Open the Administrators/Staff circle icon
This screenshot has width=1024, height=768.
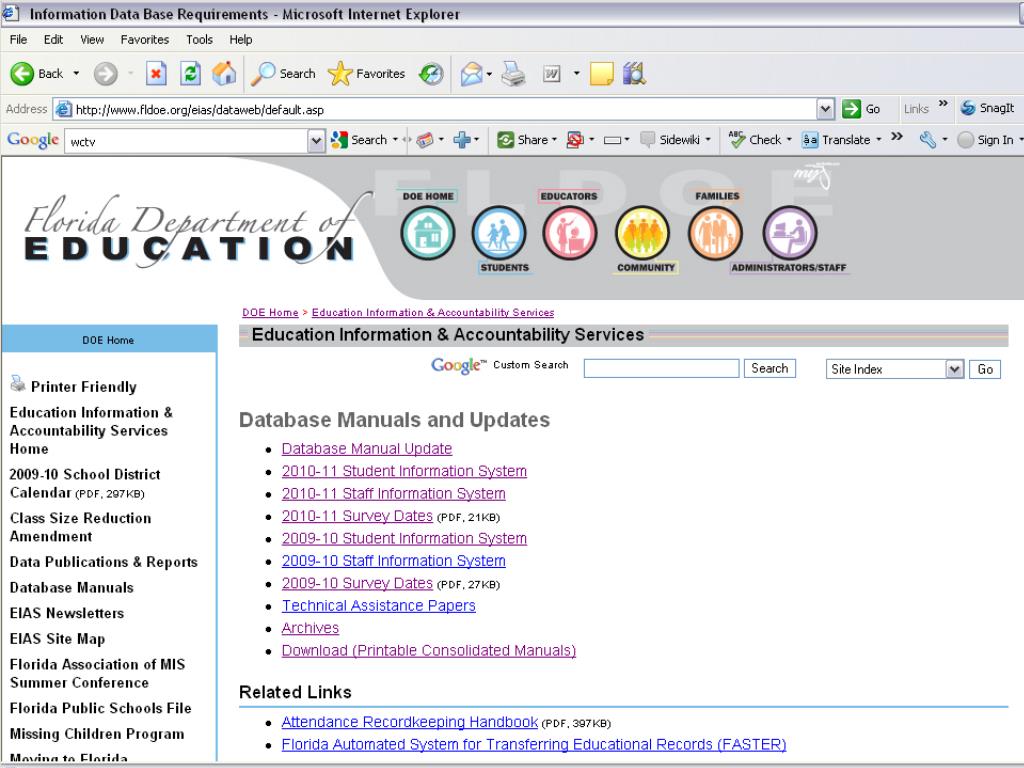[789, 233]
